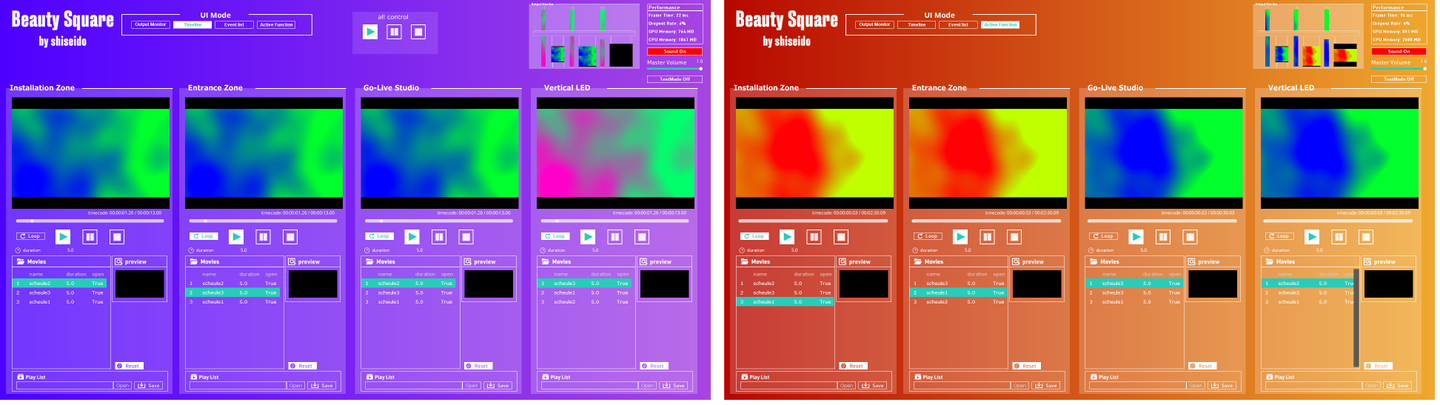
Task: Select scheule2 row in purple Vertical LED
Action: click(584, 301)
